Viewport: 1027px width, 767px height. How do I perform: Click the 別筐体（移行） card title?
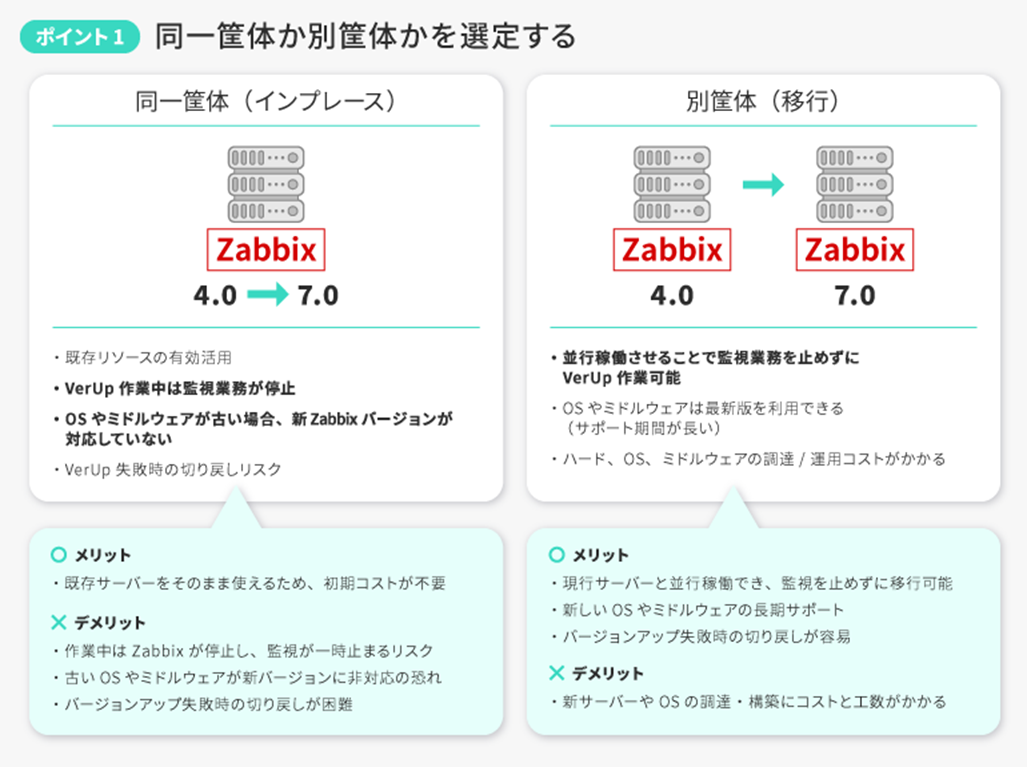(x=763, y=101)
